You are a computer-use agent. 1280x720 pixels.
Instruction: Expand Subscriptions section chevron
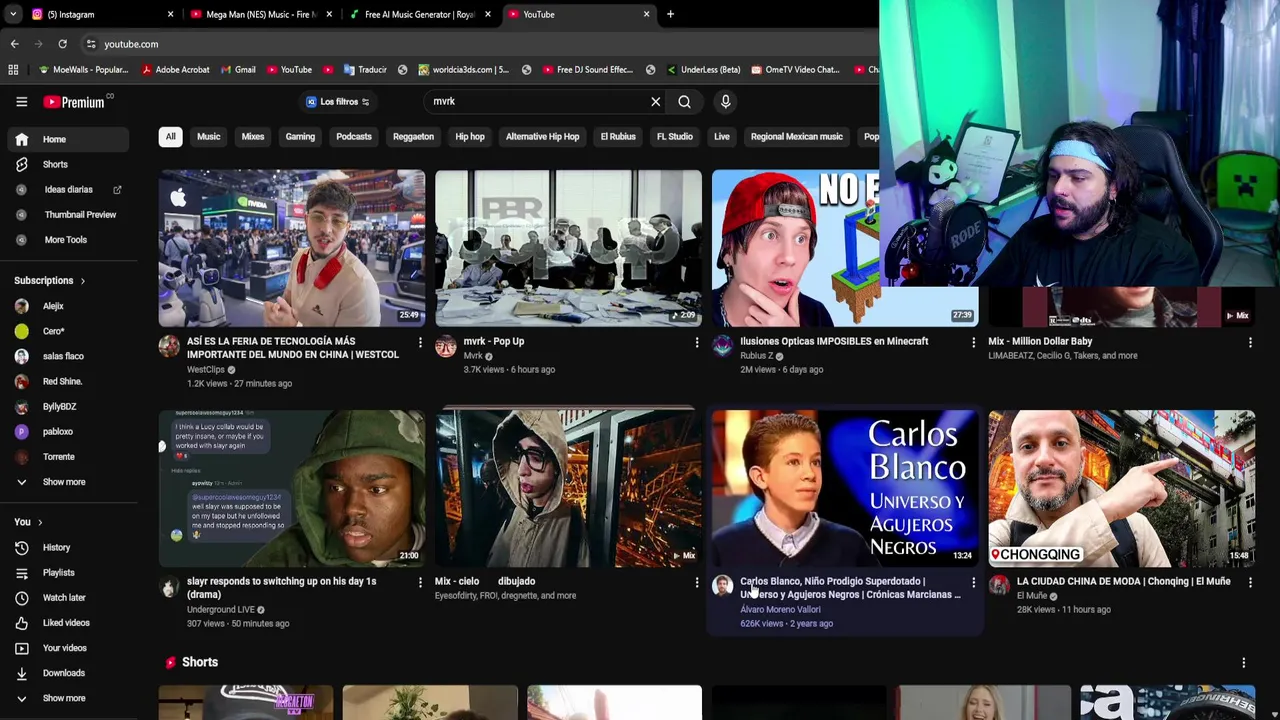click(x=82, y=281)
